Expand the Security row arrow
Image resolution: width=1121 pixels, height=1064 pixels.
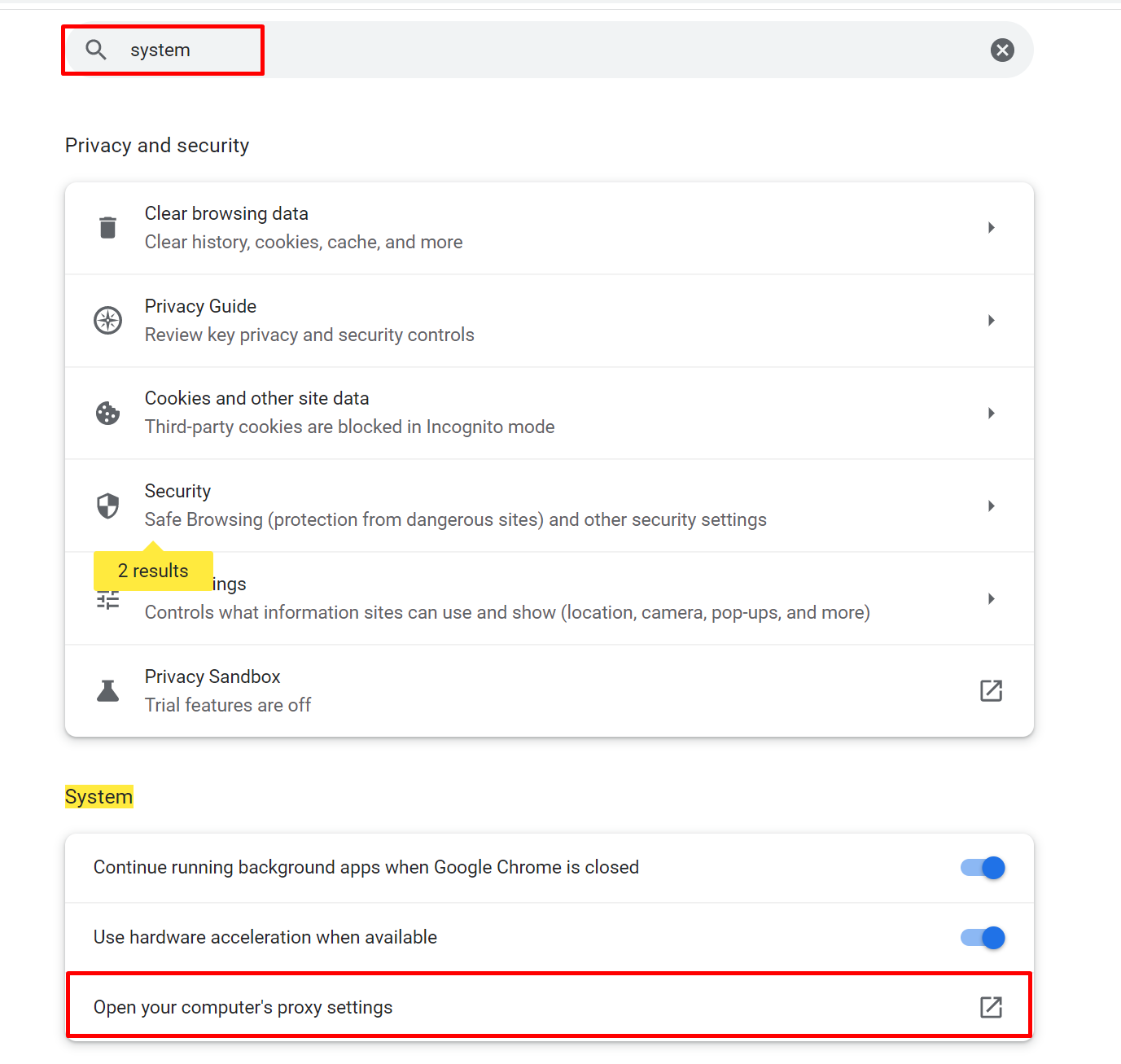pos(991,506)
